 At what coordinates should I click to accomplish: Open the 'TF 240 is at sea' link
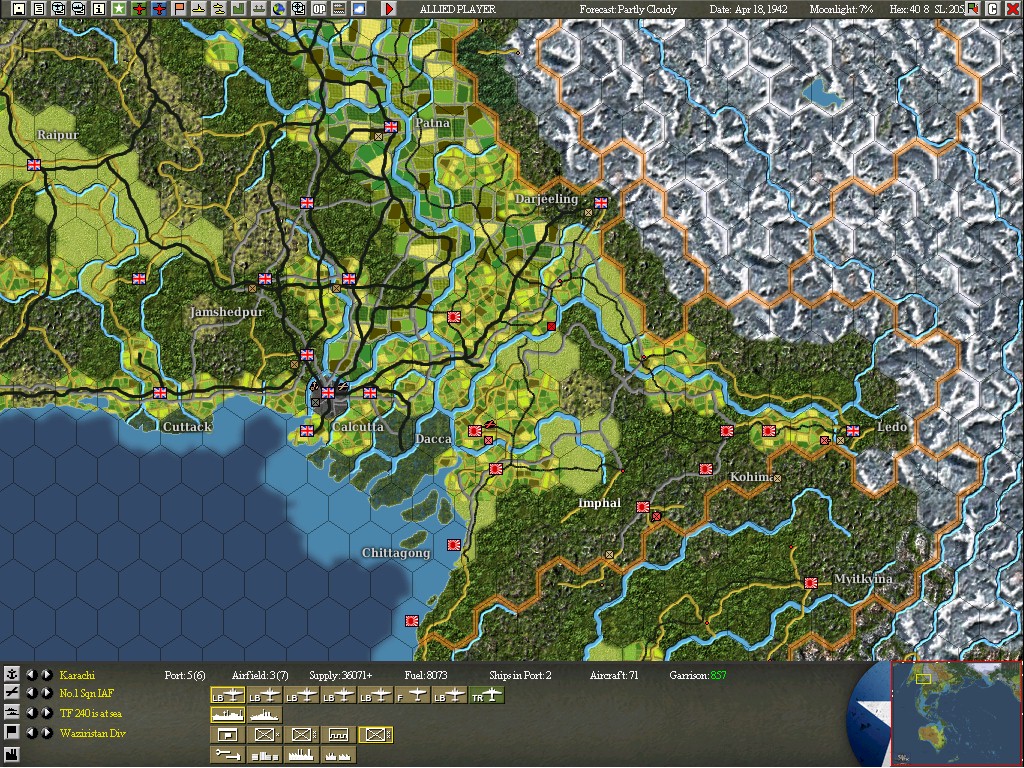click(91, 713)
